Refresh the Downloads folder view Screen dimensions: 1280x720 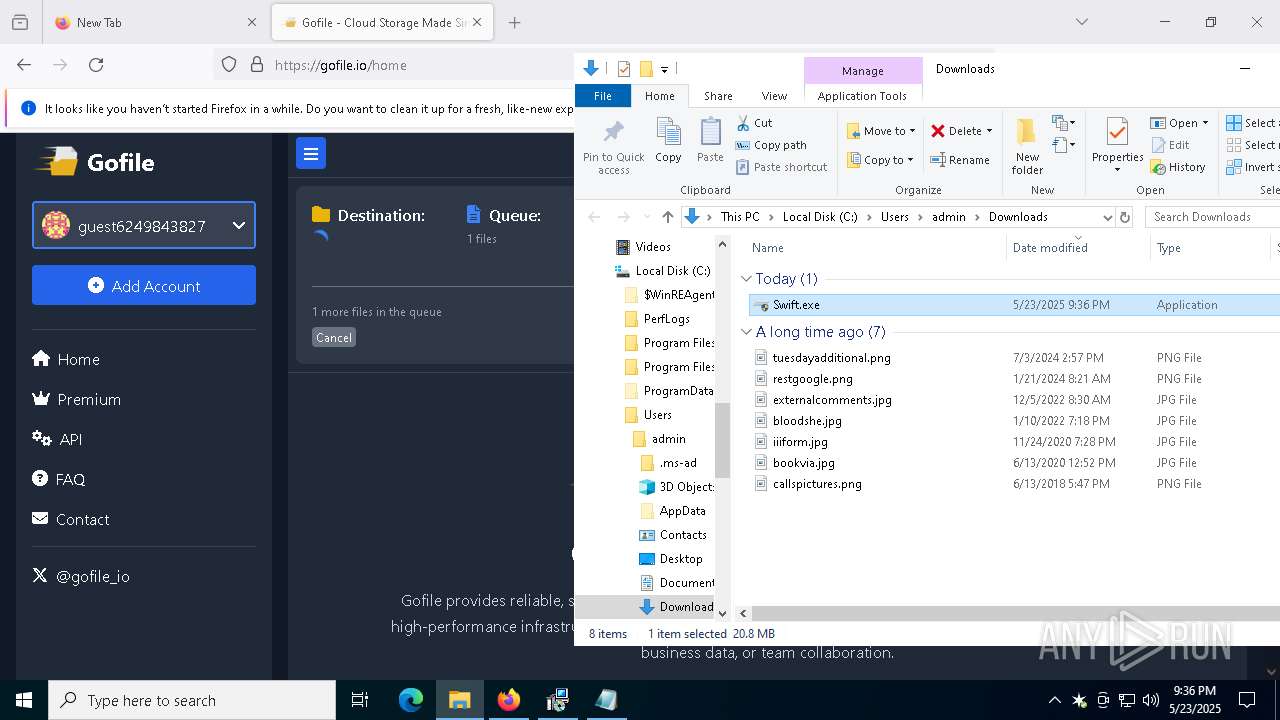pyautogui.click(x=1125, y=217)
